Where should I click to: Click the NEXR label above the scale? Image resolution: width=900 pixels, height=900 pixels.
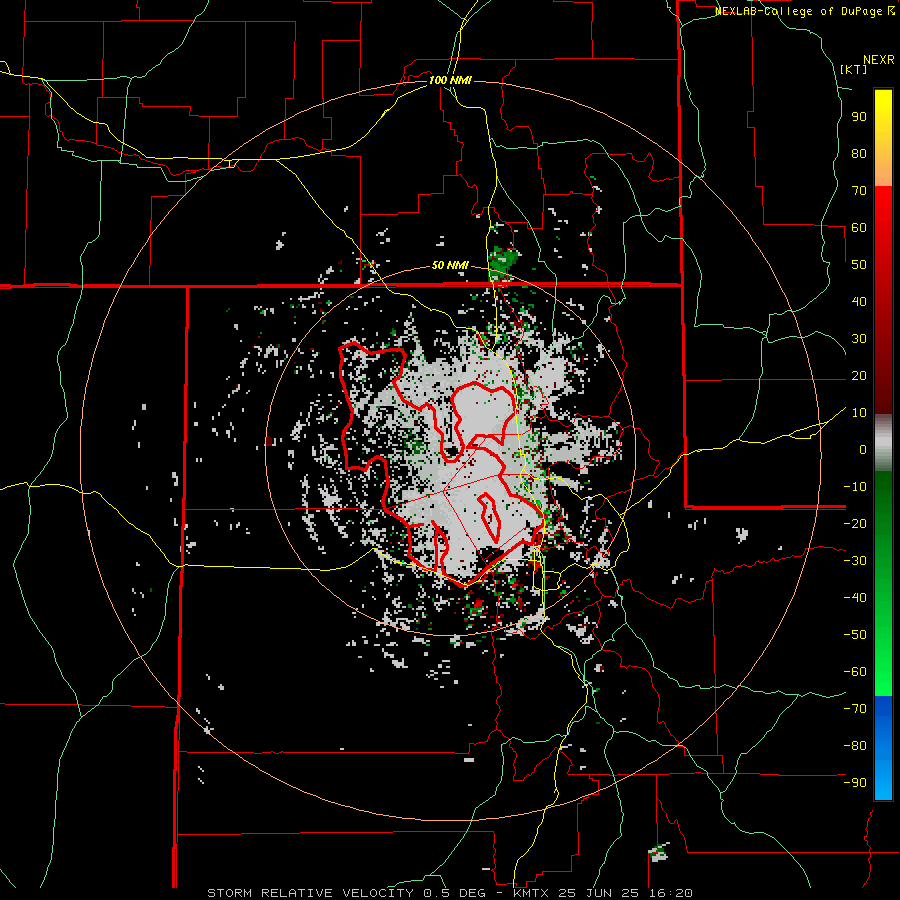click(x=878, y=60)
